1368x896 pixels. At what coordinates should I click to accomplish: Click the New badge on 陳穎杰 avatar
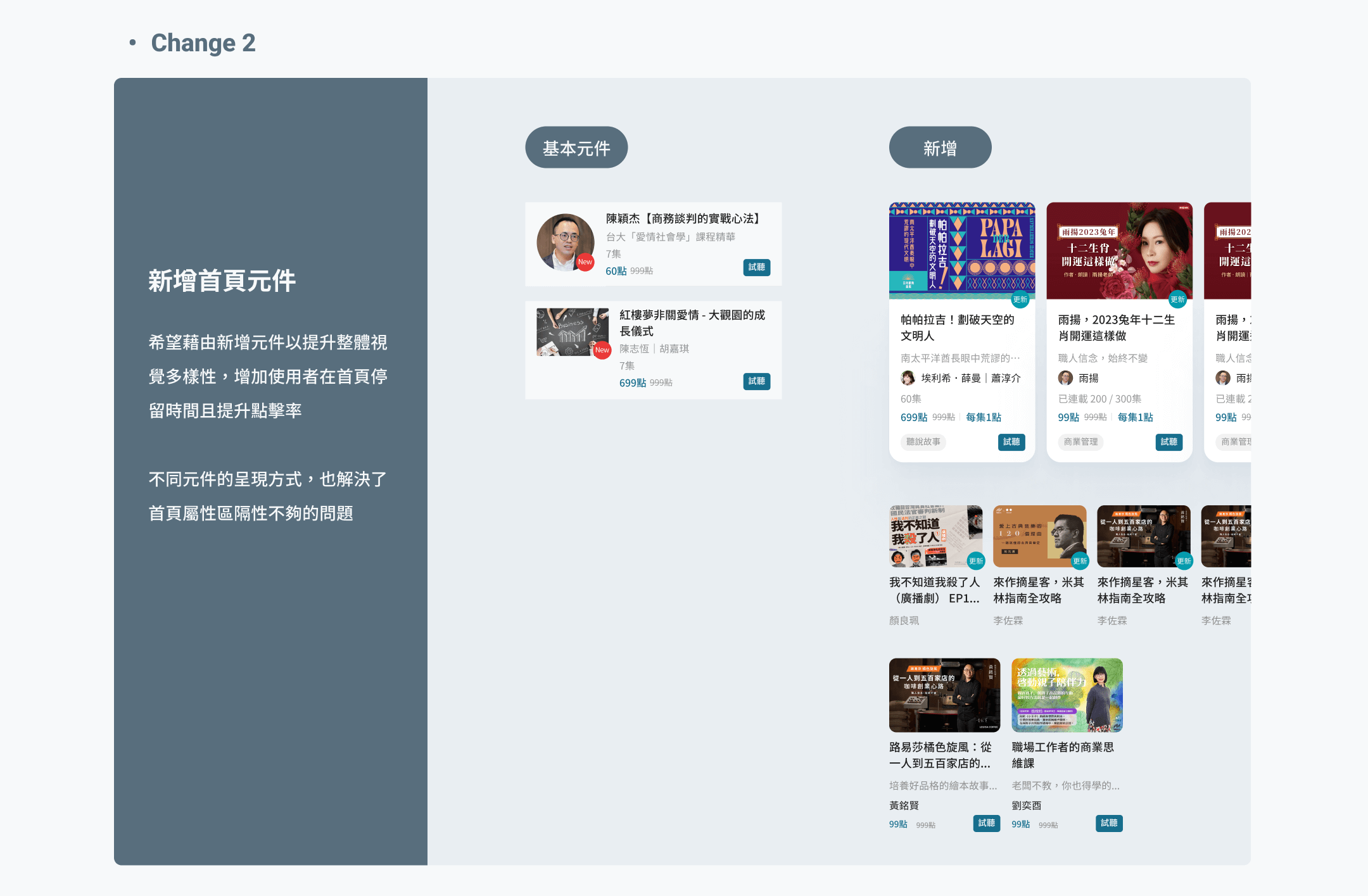(585, 262)
